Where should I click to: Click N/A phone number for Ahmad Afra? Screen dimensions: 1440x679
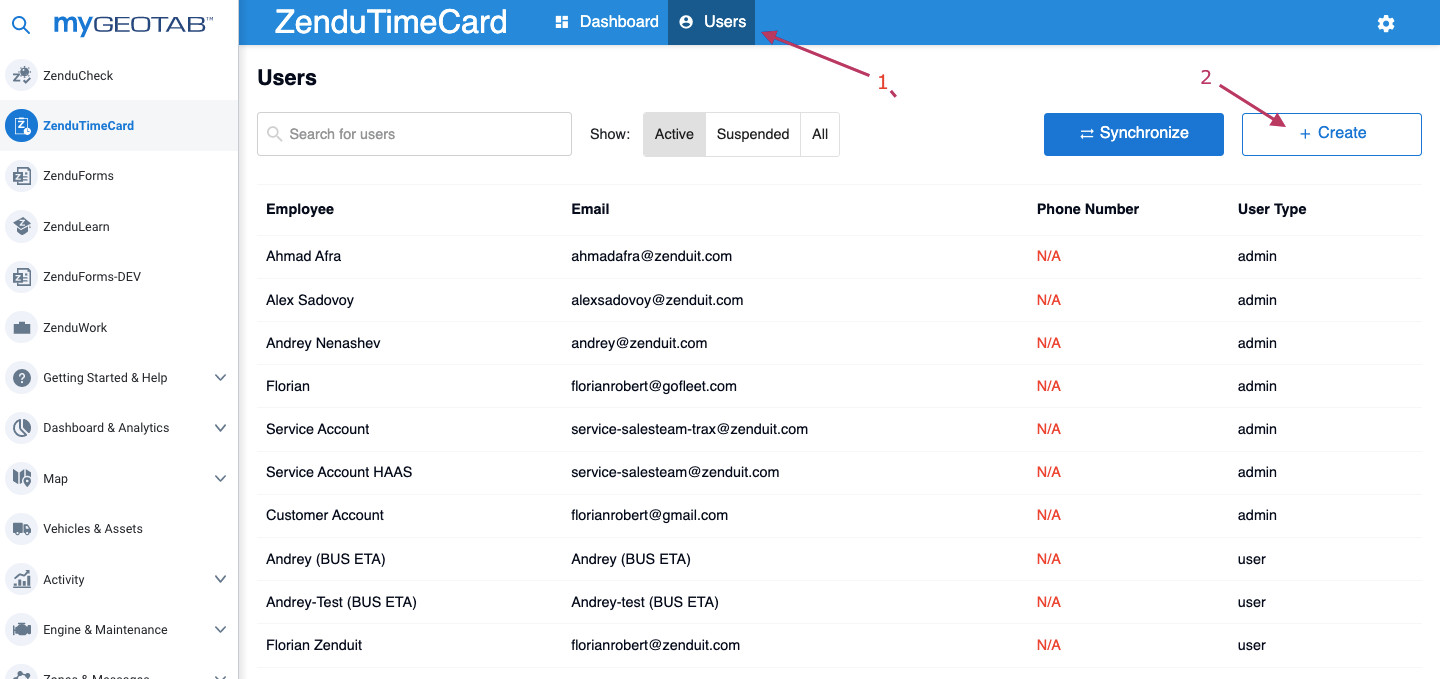tap(1049, 256)
